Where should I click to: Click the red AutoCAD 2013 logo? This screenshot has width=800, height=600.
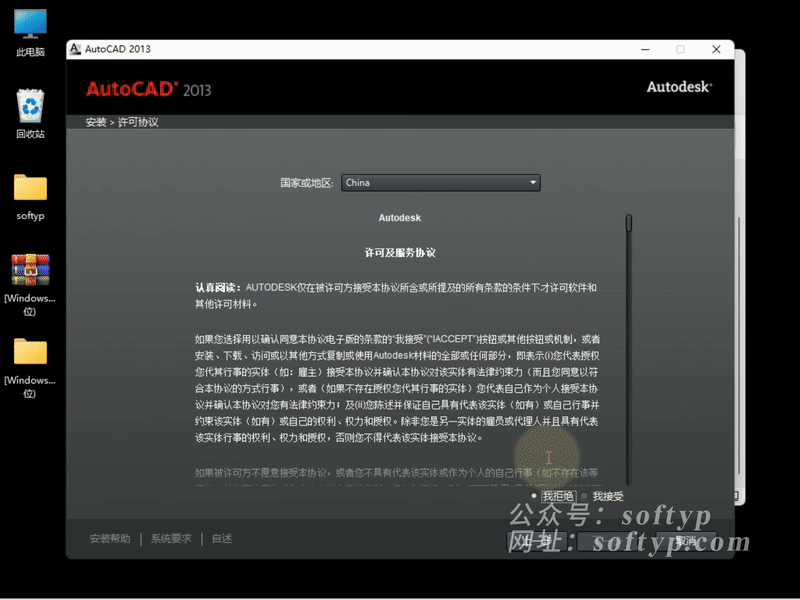point(148,89)
